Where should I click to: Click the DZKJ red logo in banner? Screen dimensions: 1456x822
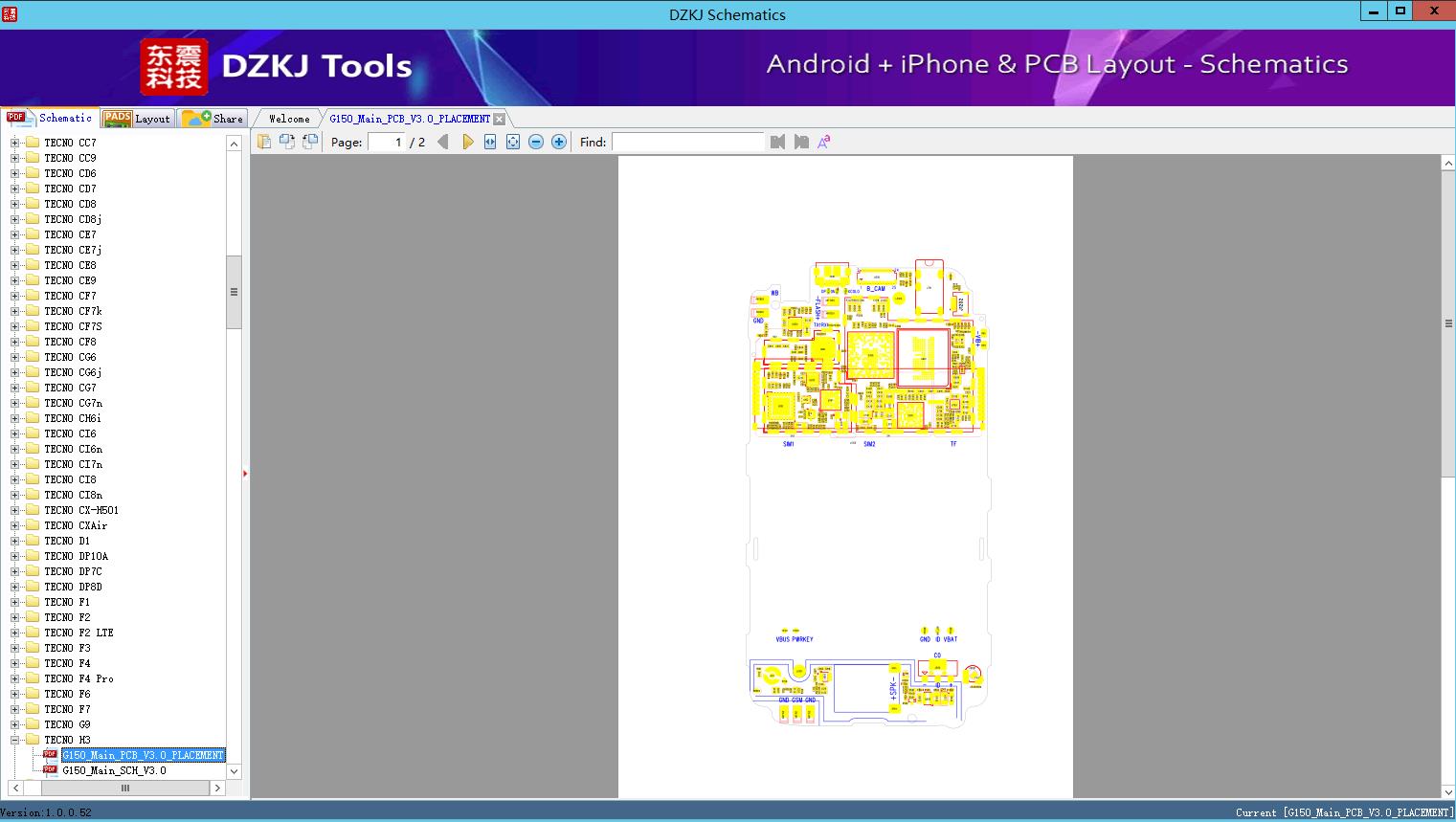pyautogui.click(x=174, y=67)
